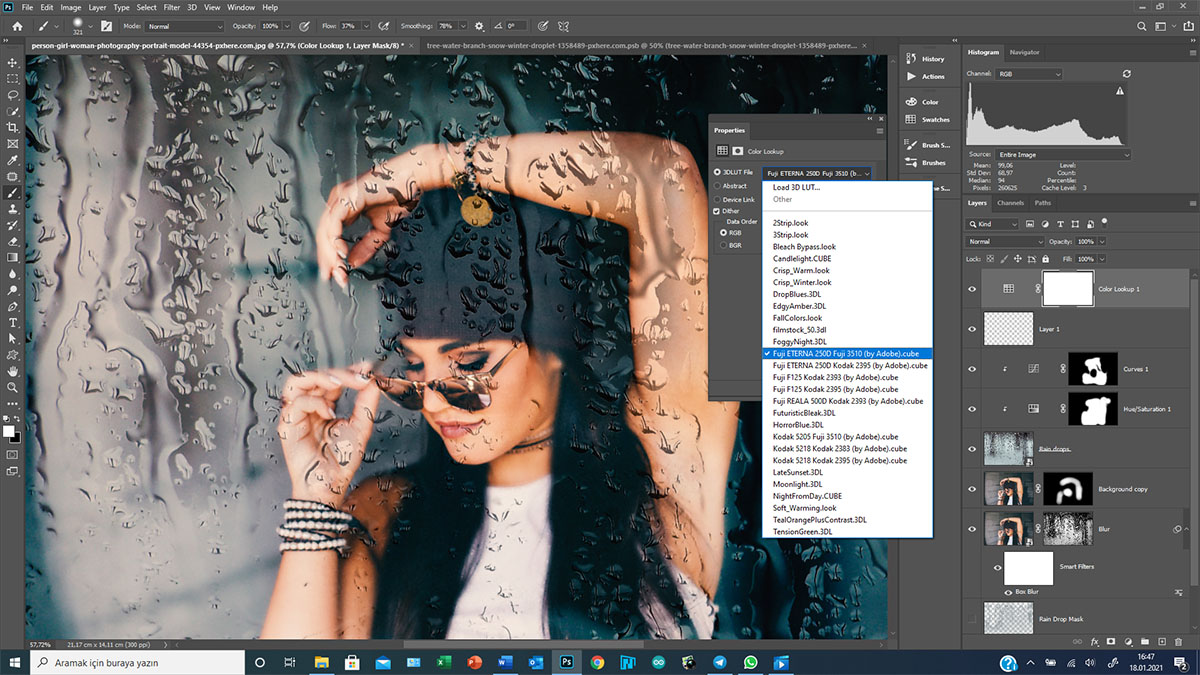1200x675 pixels.
Task: Uncheck the Dither checkbox
Action: [717, 212]
